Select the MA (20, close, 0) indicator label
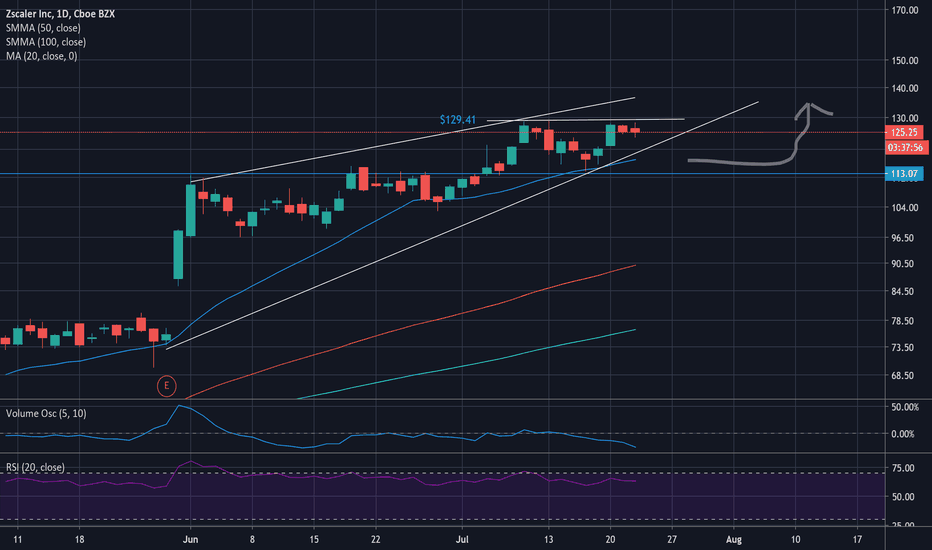932x550 pixels. click(x=42, y=56)
